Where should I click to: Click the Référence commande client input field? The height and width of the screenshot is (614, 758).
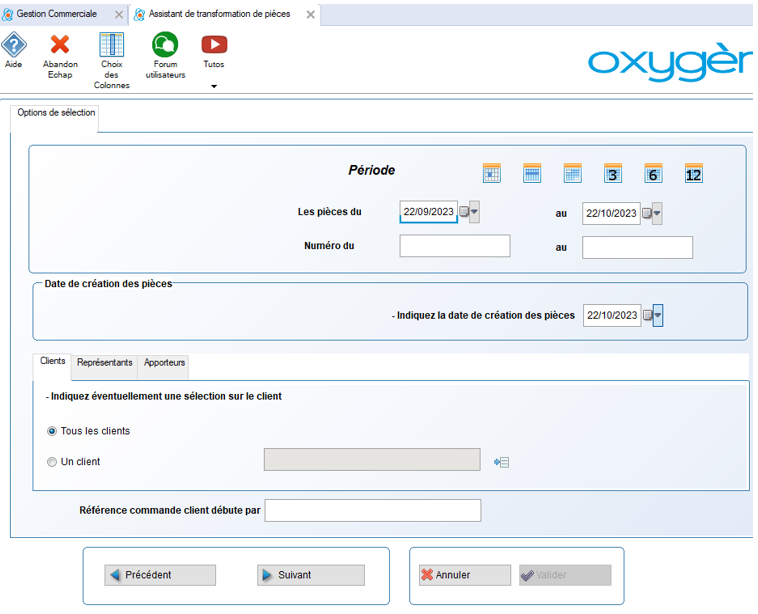pos(372,511)
